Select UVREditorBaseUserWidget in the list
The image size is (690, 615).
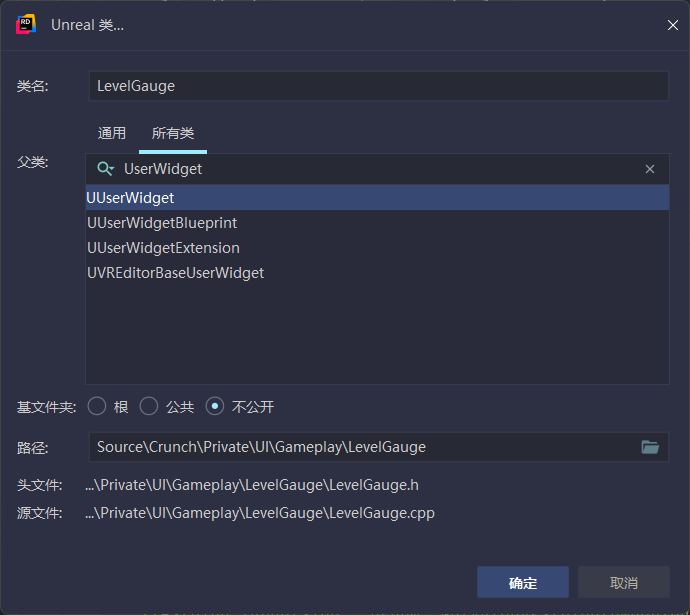pyautogui.click(x=378, y=273)
